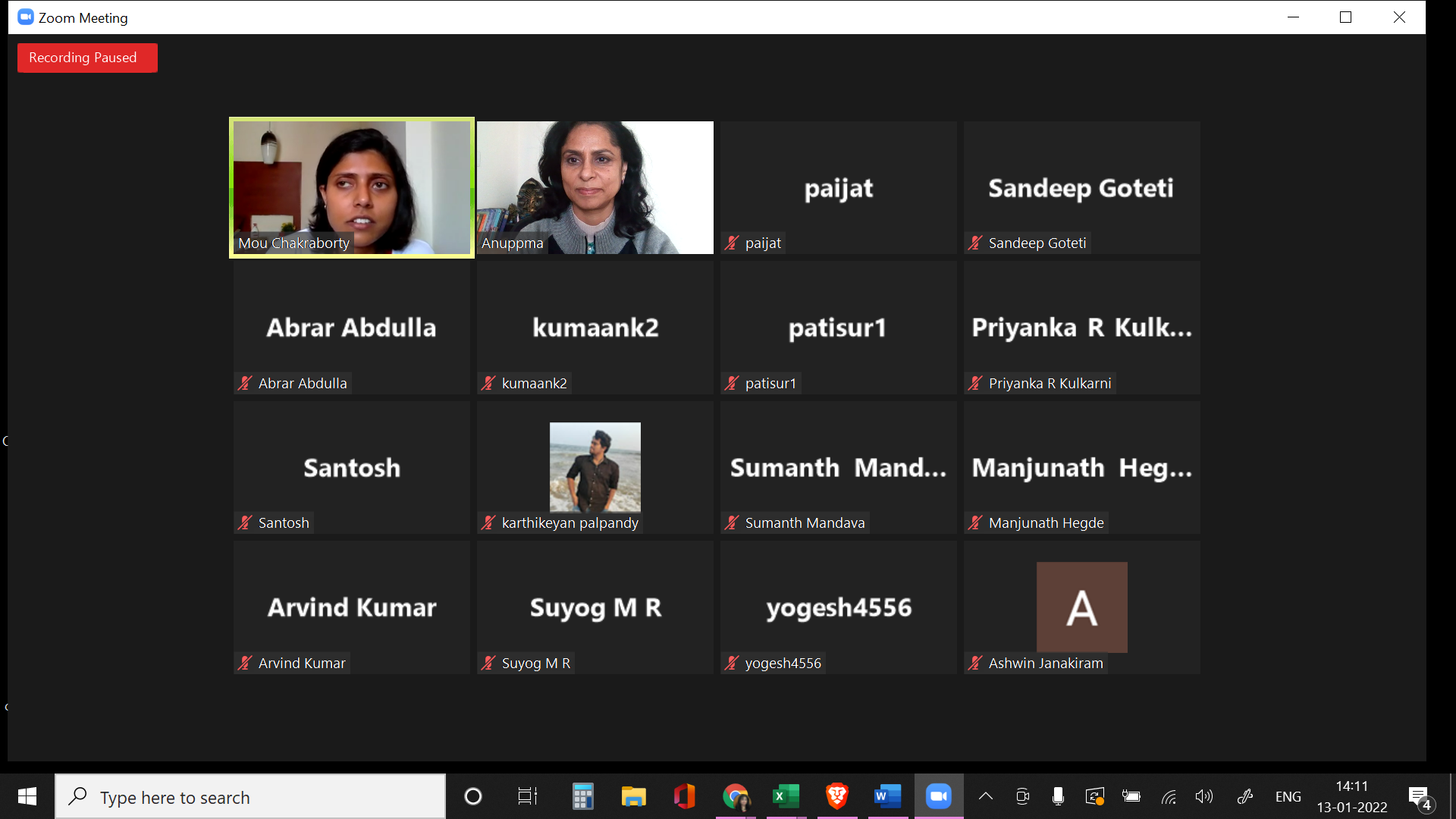Open the notifications action center

pyautogui.click(x=1419, y=797)
